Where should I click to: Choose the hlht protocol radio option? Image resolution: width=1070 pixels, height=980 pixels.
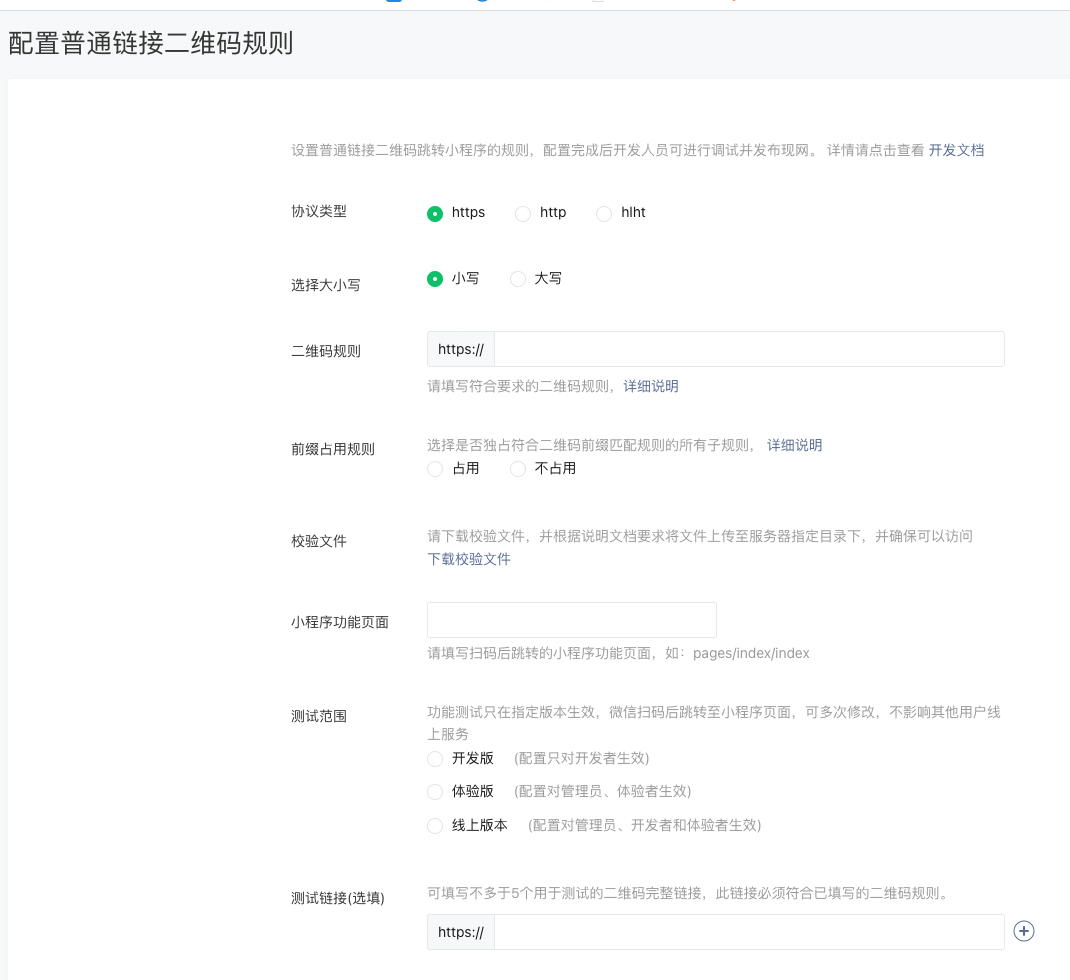(x=604, y=214)
